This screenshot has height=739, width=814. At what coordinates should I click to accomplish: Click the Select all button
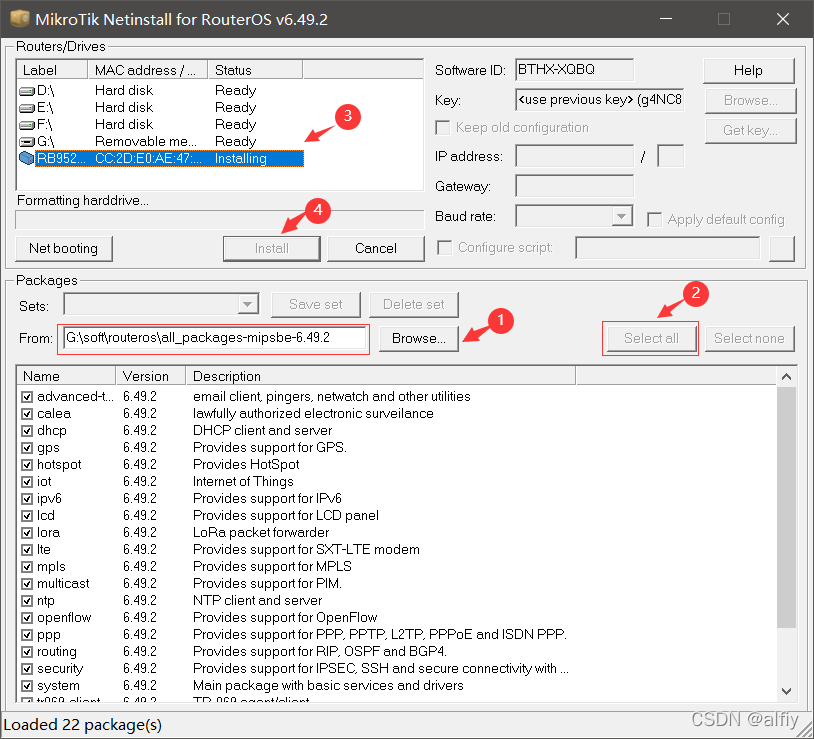coord(651,339)
